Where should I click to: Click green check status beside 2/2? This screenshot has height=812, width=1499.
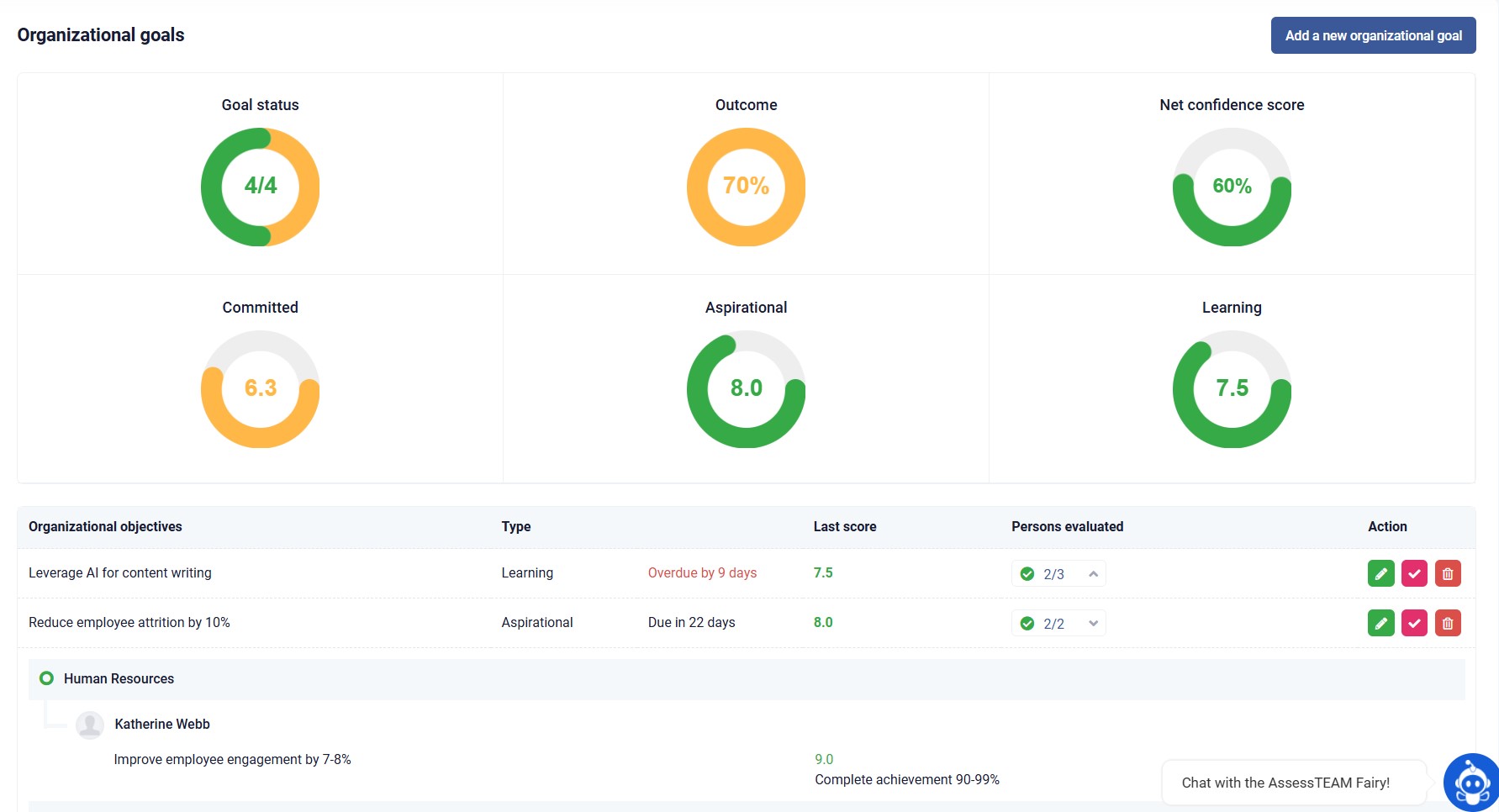[1027, 624]
